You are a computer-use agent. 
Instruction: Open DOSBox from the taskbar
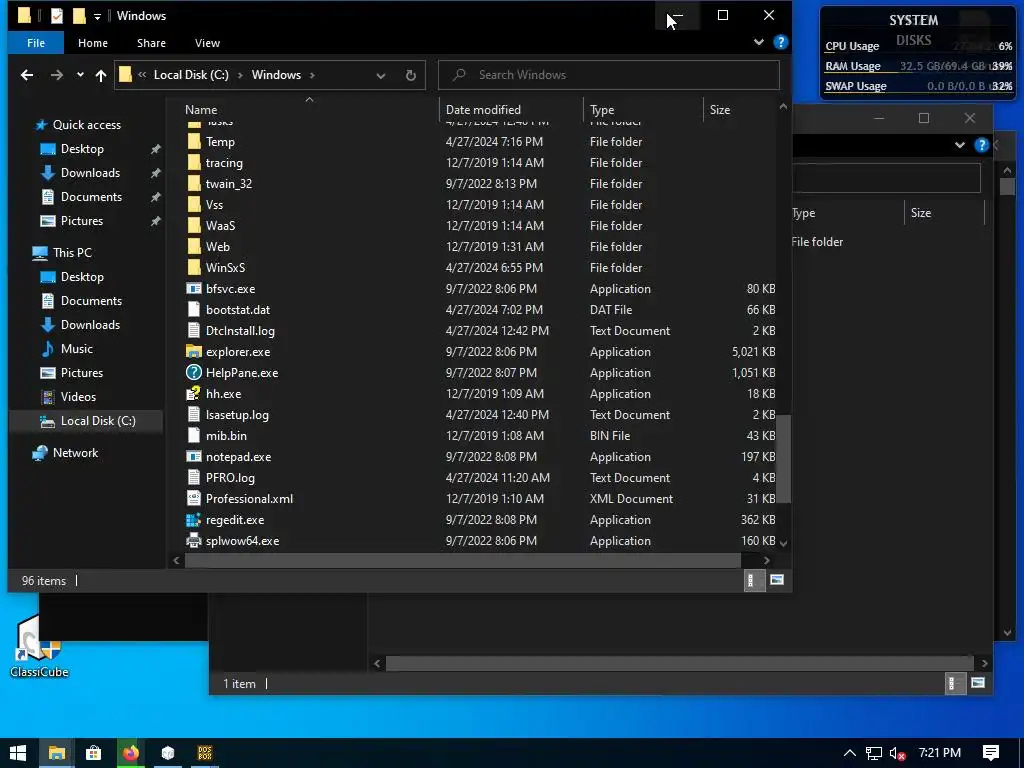pyautogui.click(x=205, y=753)
